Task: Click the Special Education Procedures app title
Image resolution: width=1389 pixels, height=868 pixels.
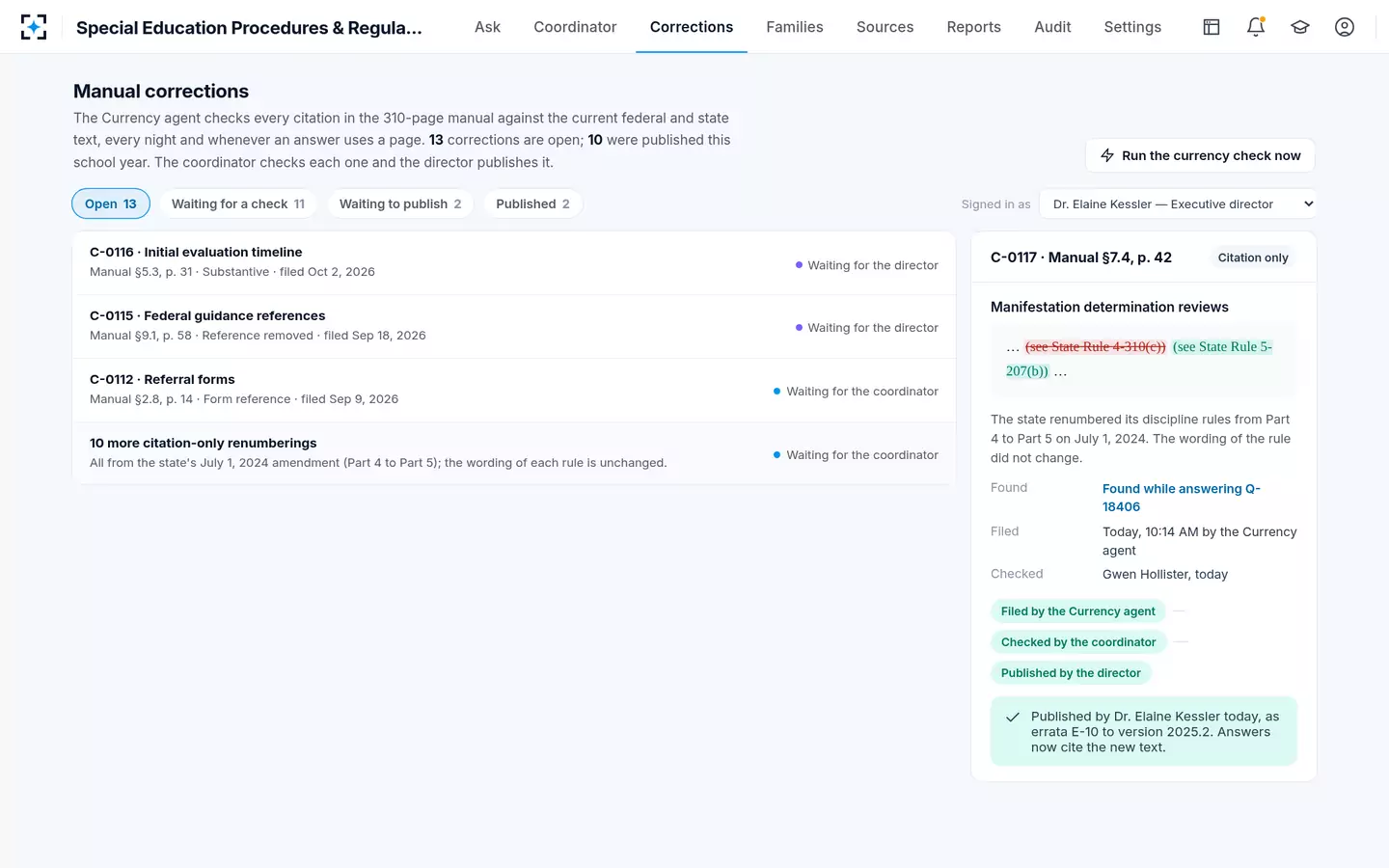Action: (249, 27)
